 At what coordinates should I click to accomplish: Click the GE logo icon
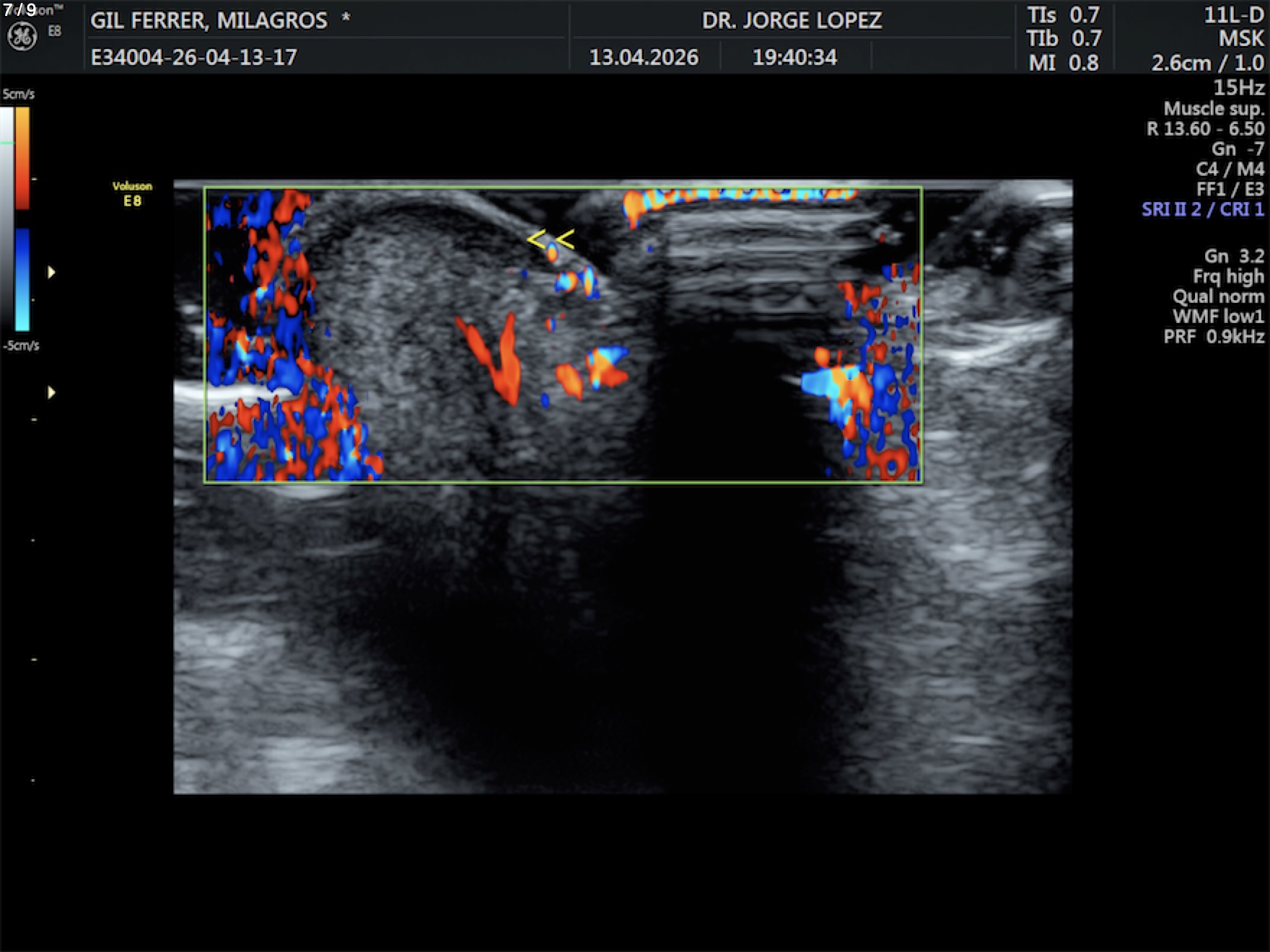pos(22,36)
